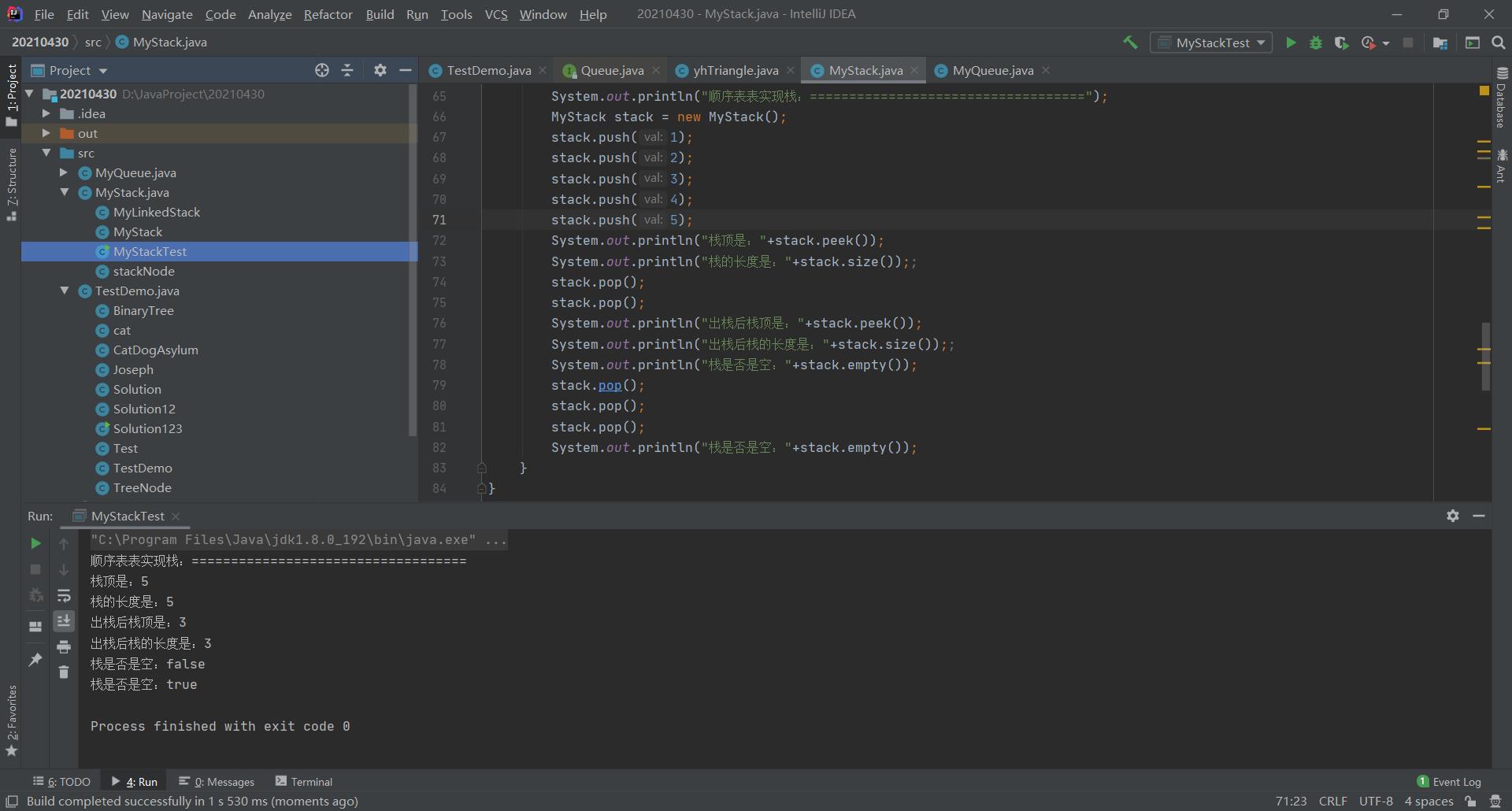Image resolution: width=1512 pixels, height=811 pixels.
Task: Rerun MyStackTest in the Run panel
Action: [x=35, y=543]
